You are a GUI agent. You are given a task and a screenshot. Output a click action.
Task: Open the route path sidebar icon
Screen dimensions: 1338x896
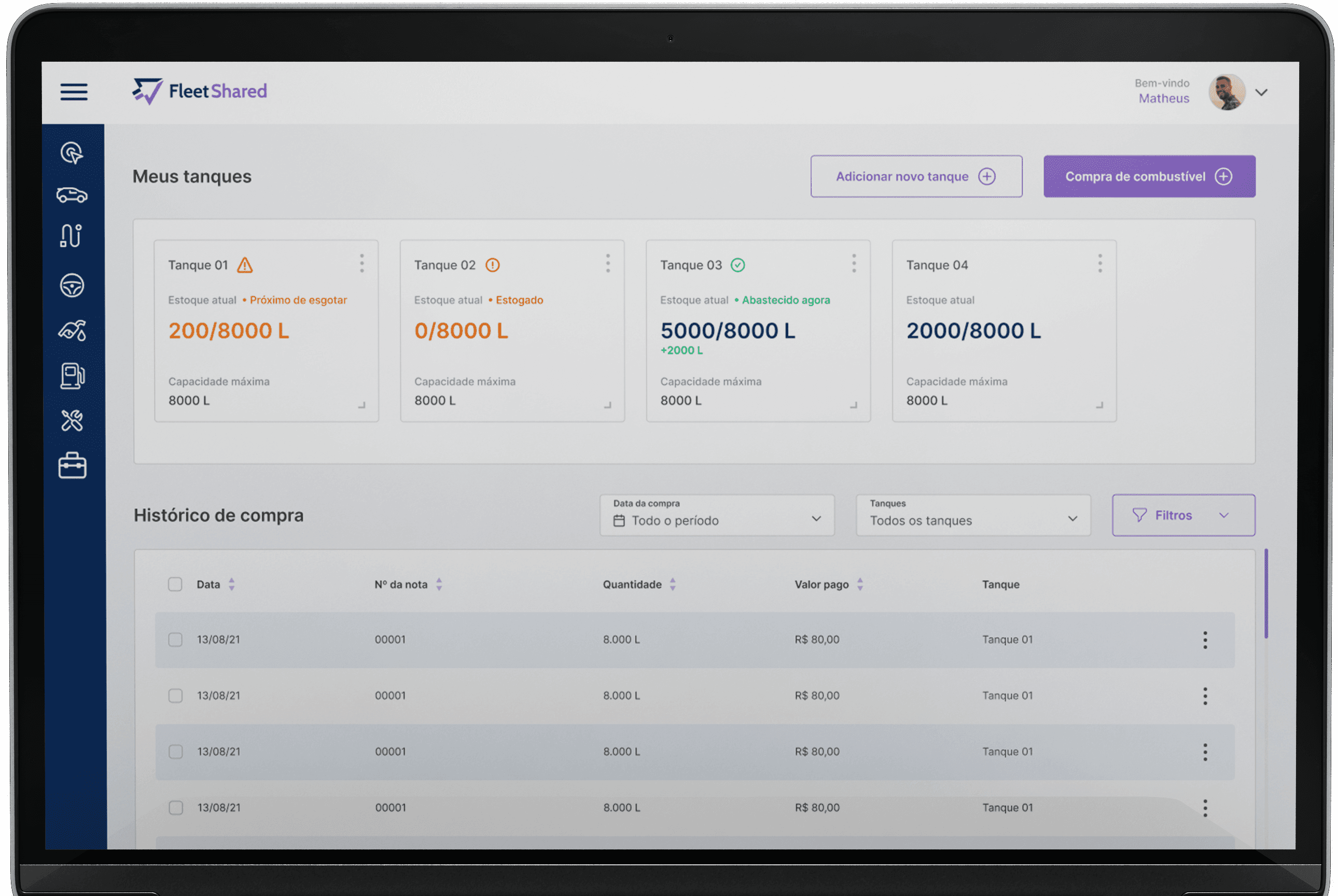pos(72,235)
